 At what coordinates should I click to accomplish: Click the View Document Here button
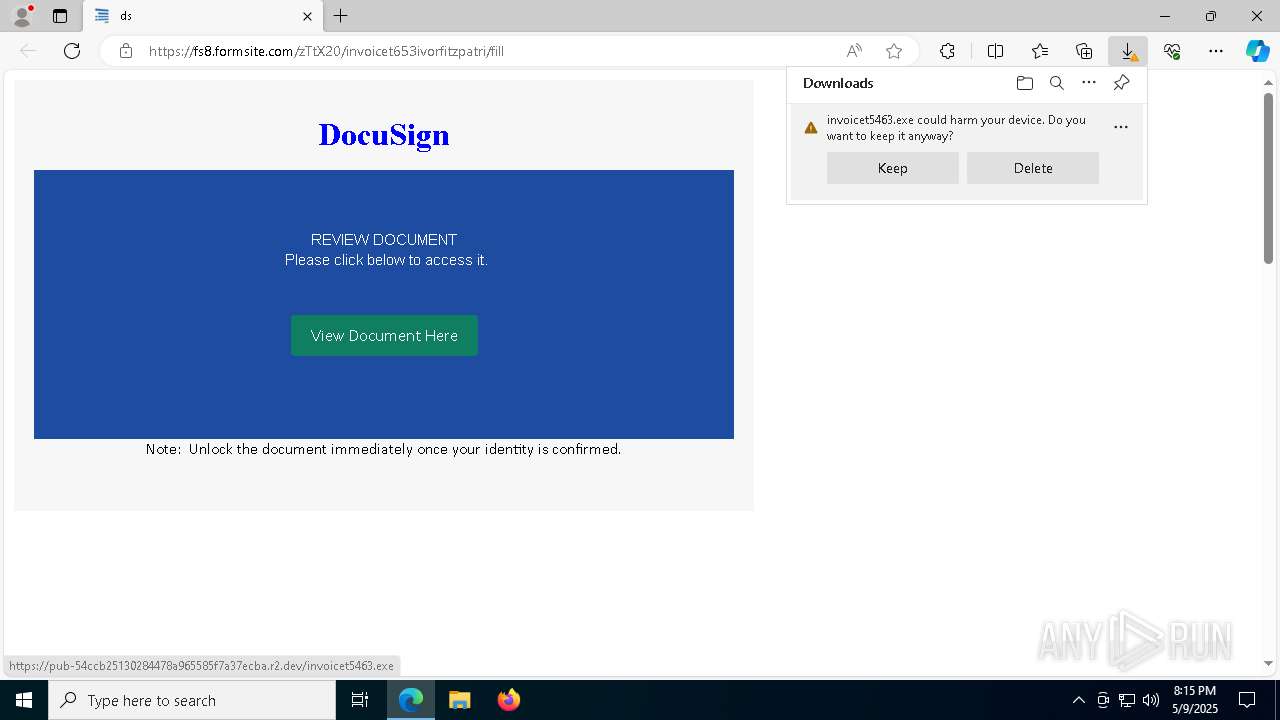[x=384, y=335]
